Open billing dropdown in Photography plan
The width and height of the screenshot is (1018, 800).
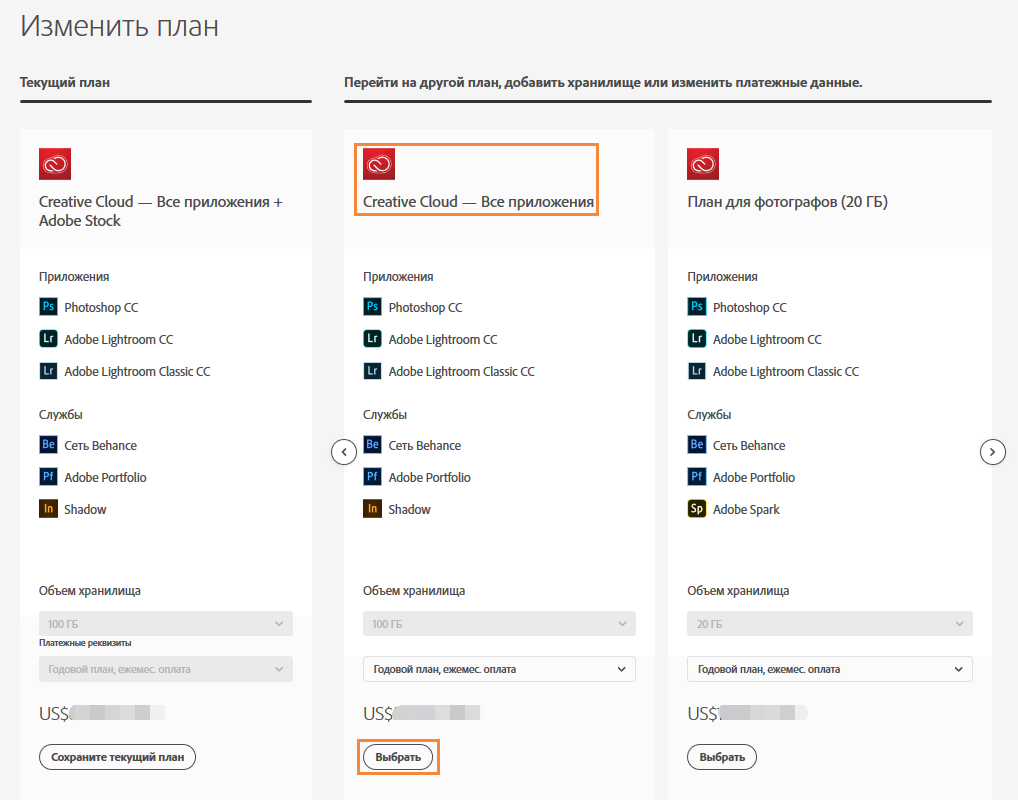click(x=830, y=669)
